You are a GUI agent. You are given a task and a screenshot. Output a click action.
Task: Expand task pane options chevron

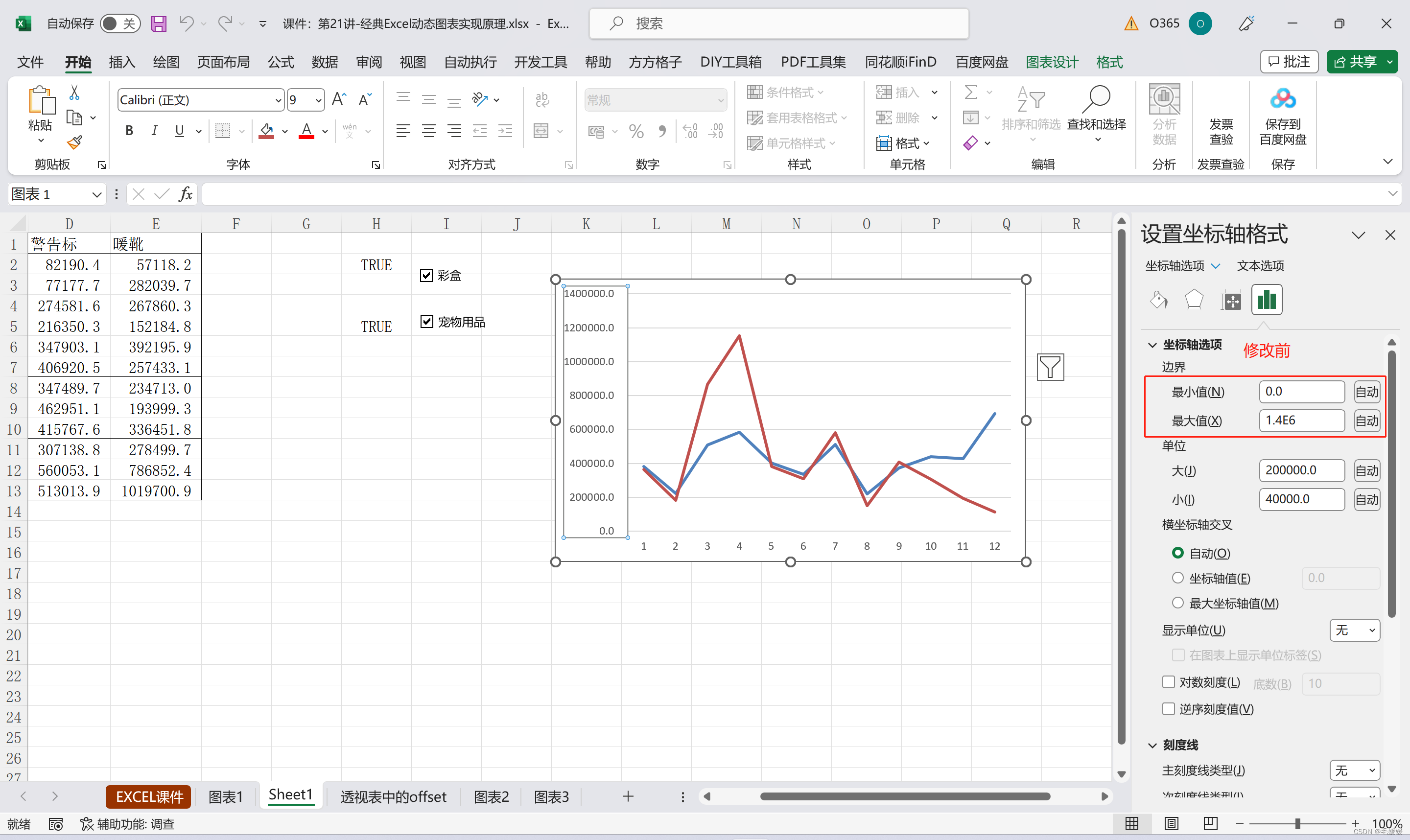pos(1359,235)
